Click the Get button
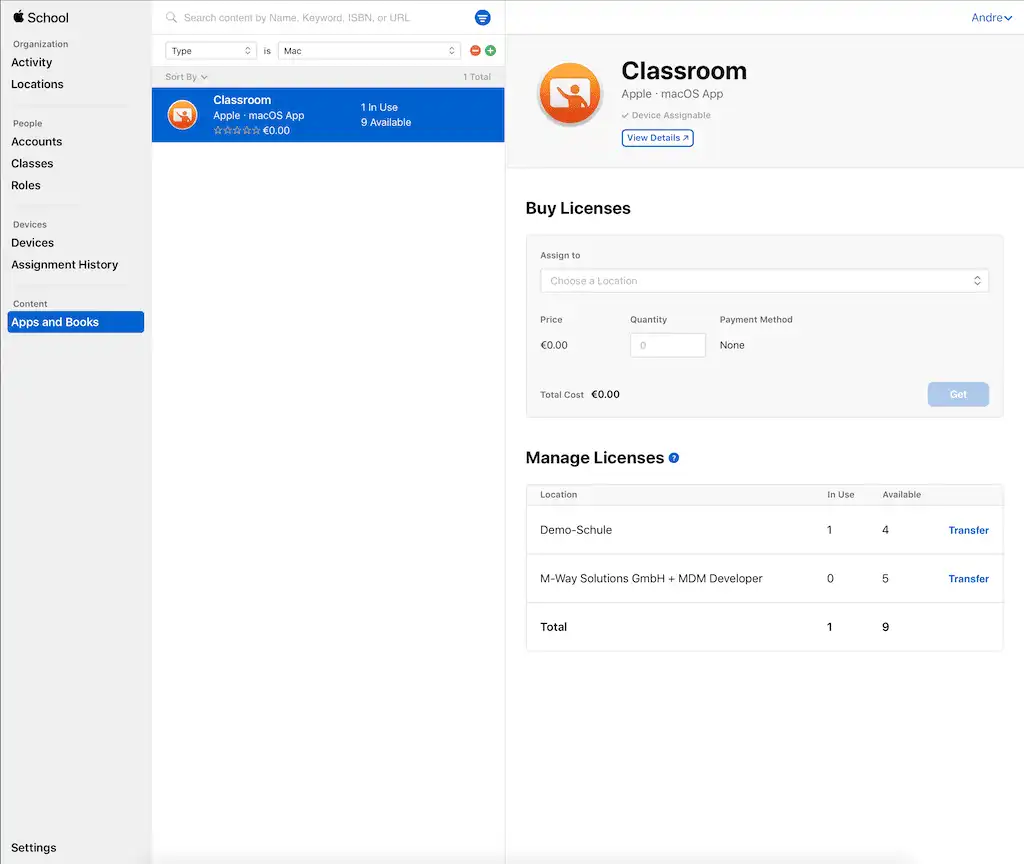This screenshot has width=1024, height=864. point(958,394)
